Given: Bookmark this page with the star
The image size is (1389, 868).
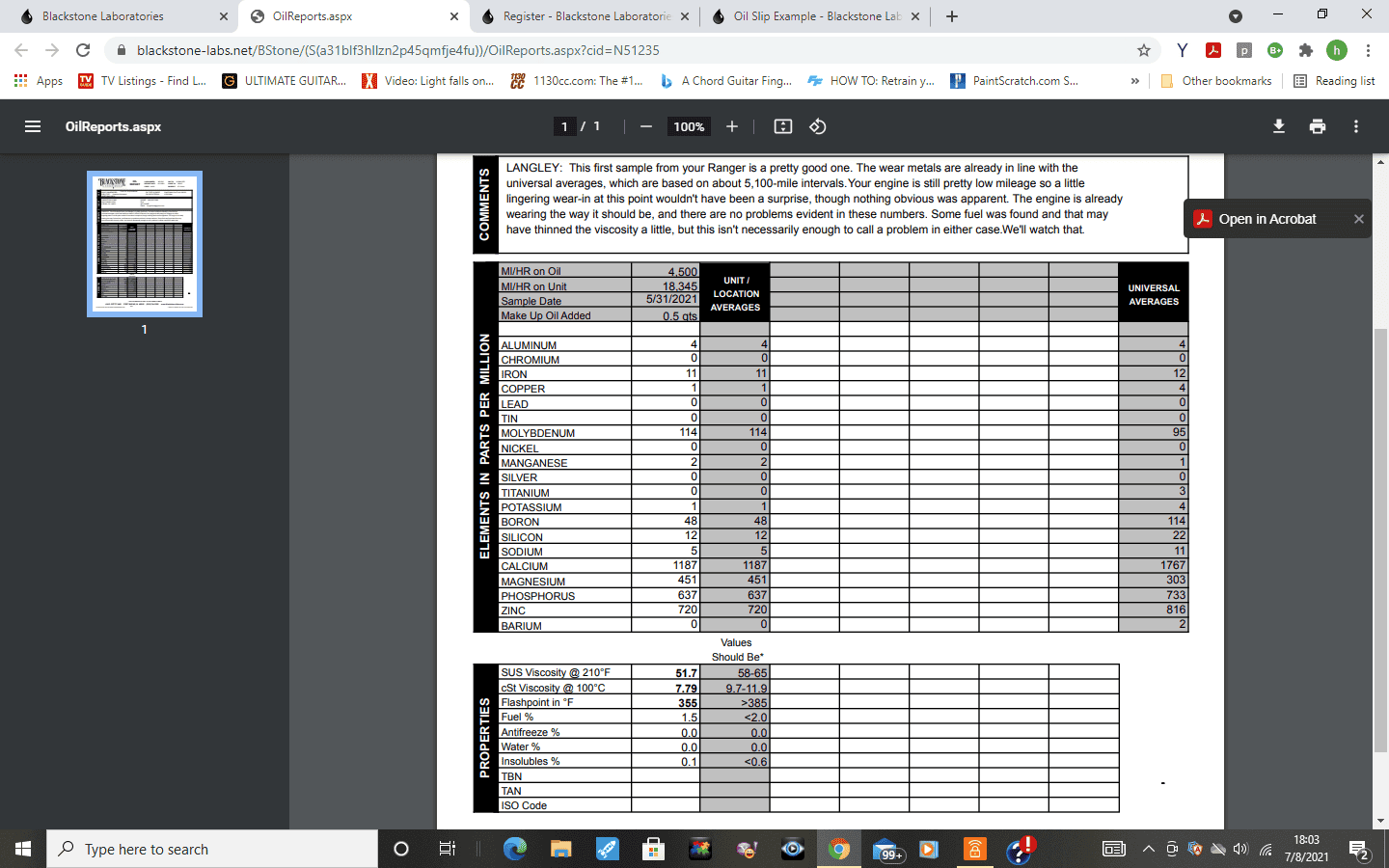Looking at the screenshot, I should (x=1144, y=50).
